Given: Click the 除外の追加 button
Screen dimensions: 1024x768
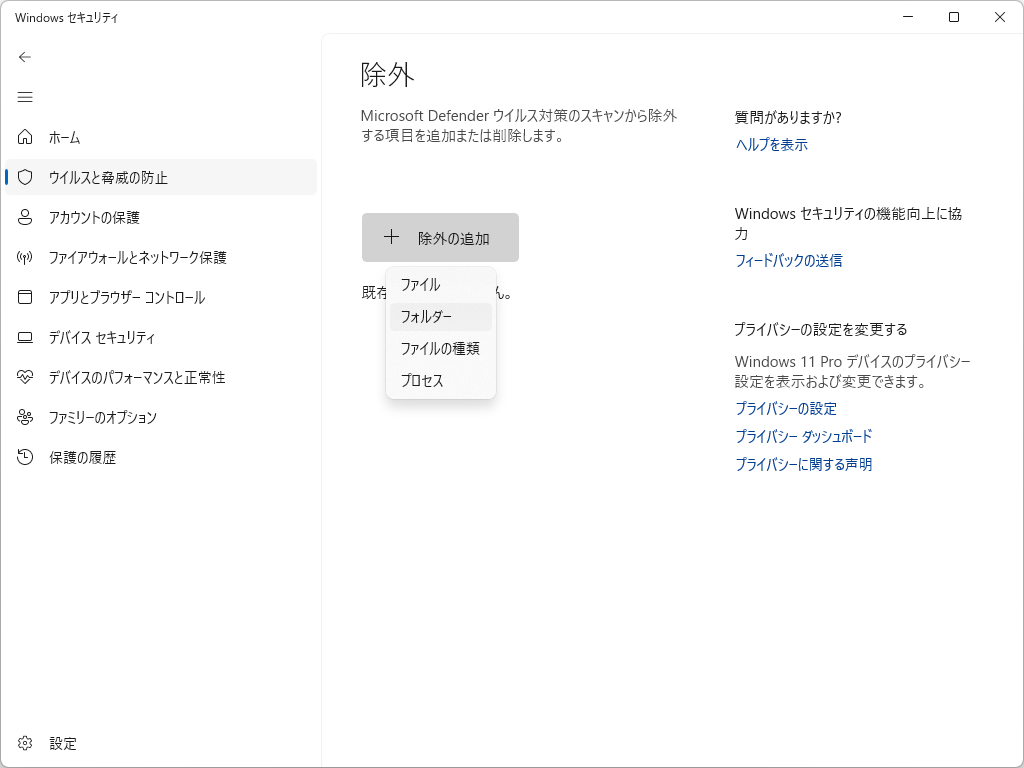Looking at the screenshot, I should pyautogui.click(x=440, y=237).
